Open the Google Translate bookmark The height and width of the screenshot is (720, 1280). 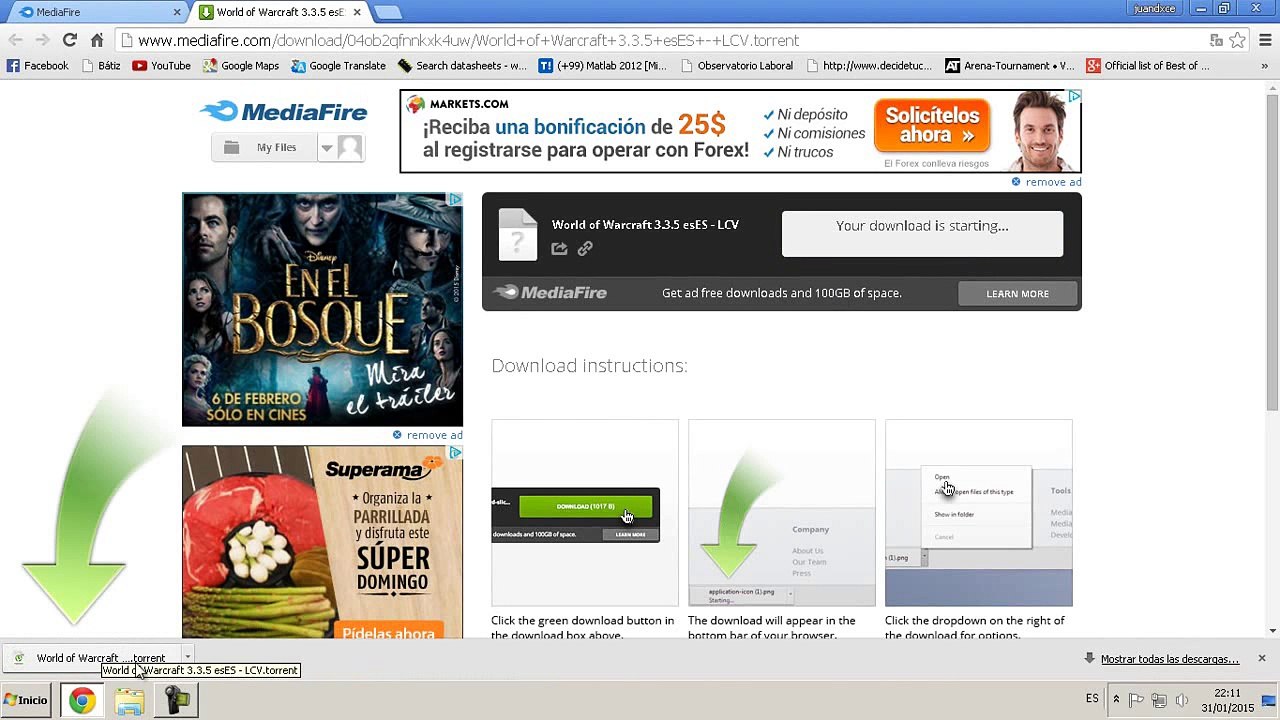[x=338, y=66]
